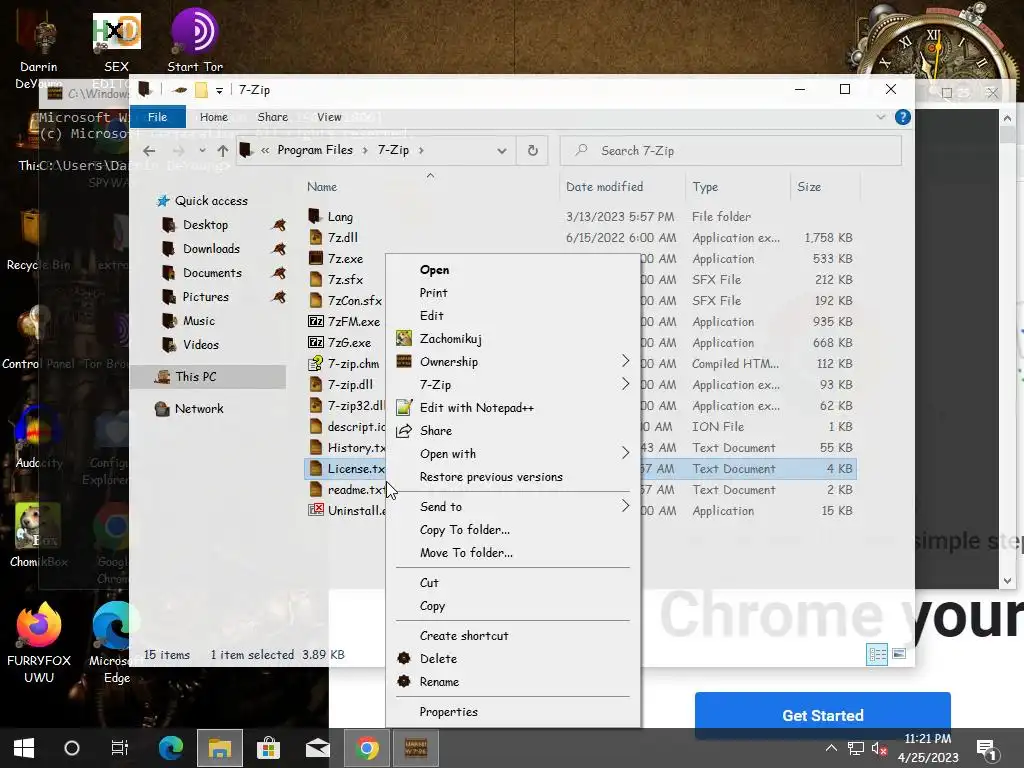Open recent locations dropdown arrow
Screen dimensions: 1024x768
pos(202,151)
